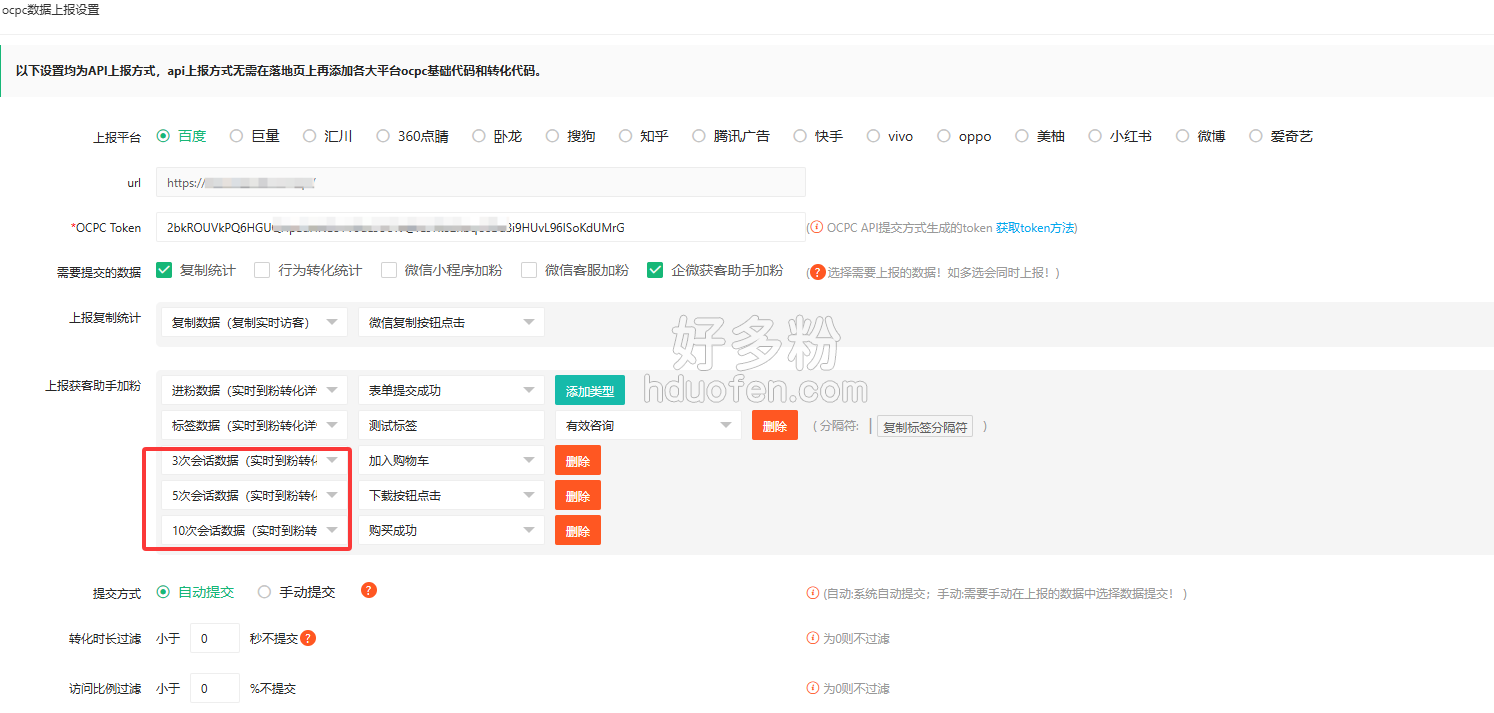Click the 复制标签分隔符 button
This screenshot has width=1494, height=713.
point(924,427)
